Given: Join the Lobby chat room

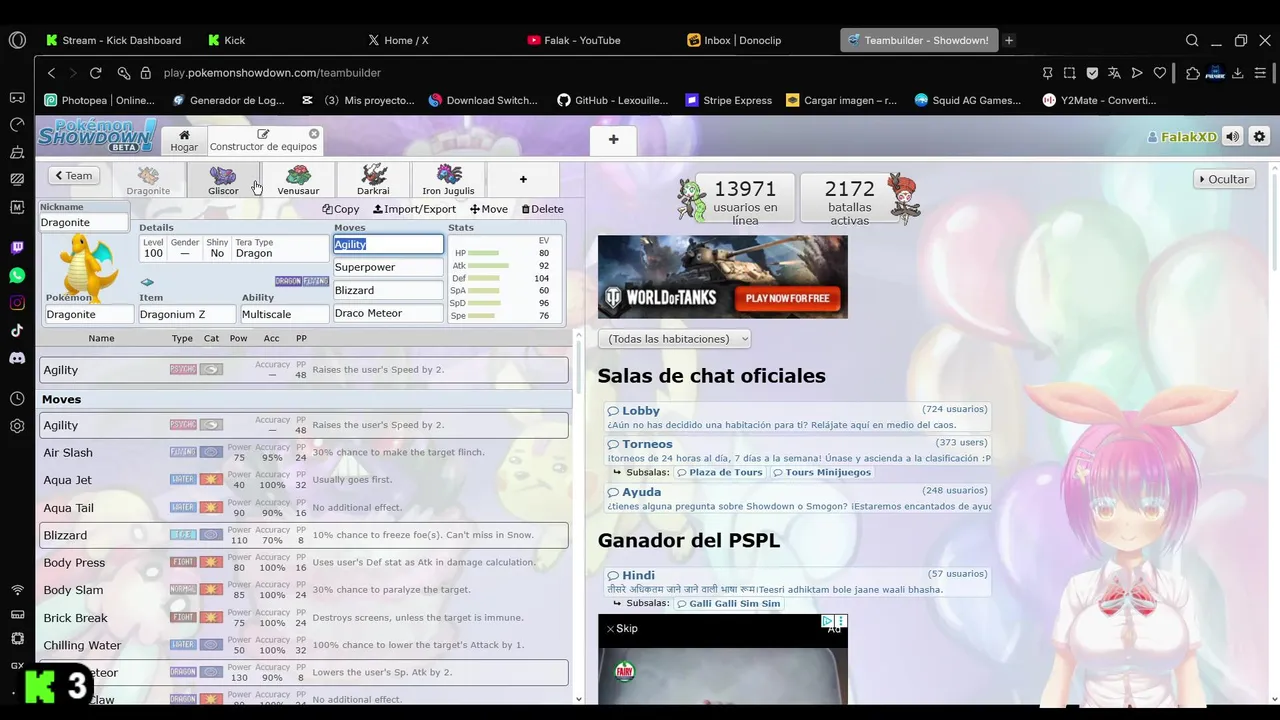Looking at the screenshot, I should click(797, 417).
